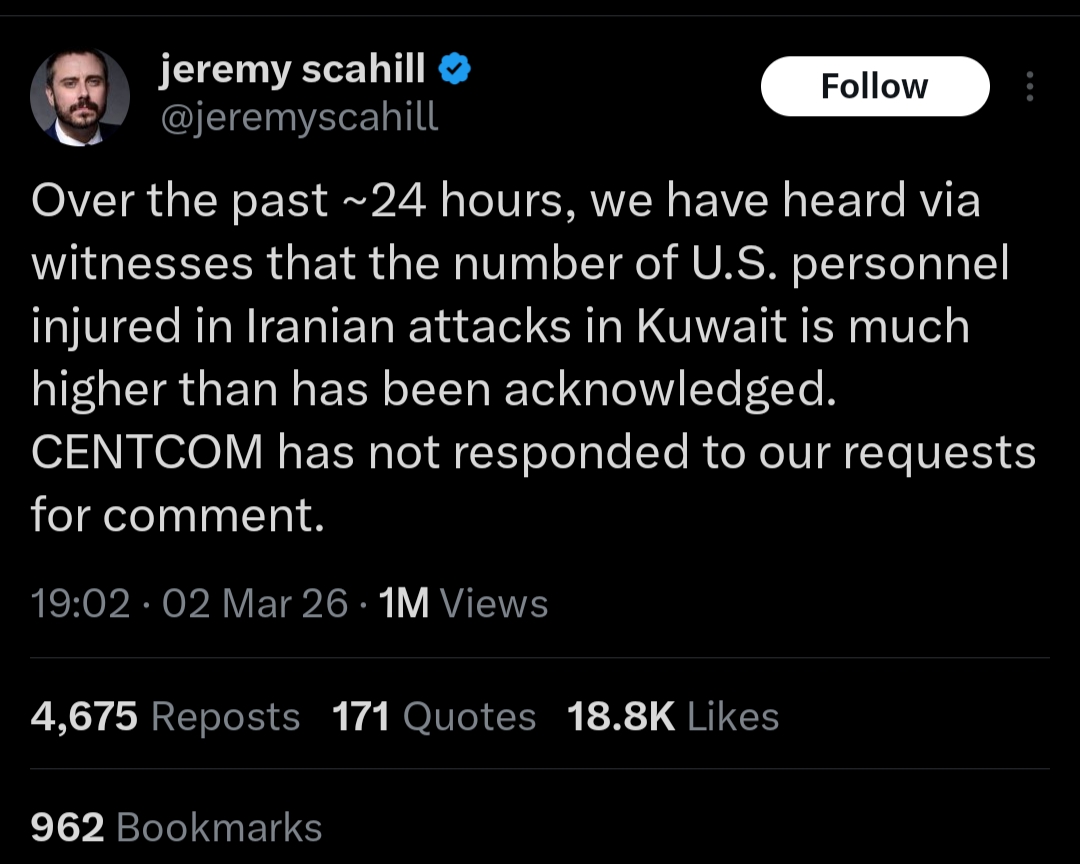This screenshot has width=1080, height=864.
Task: Click the word "CENTCOM" in the post
Action: tap(147, 453)
